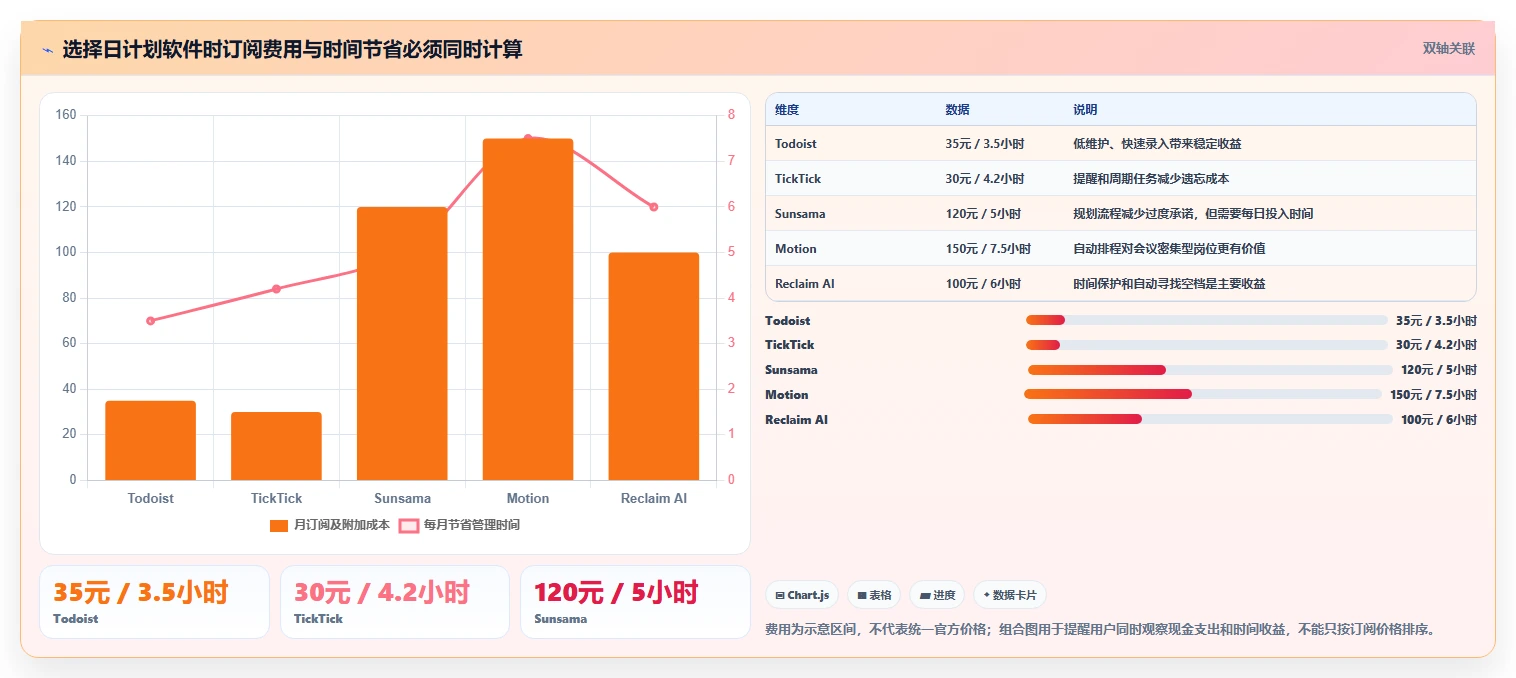
Task: Click the Sunsama bar in the chart
Action: click(402, 343)
